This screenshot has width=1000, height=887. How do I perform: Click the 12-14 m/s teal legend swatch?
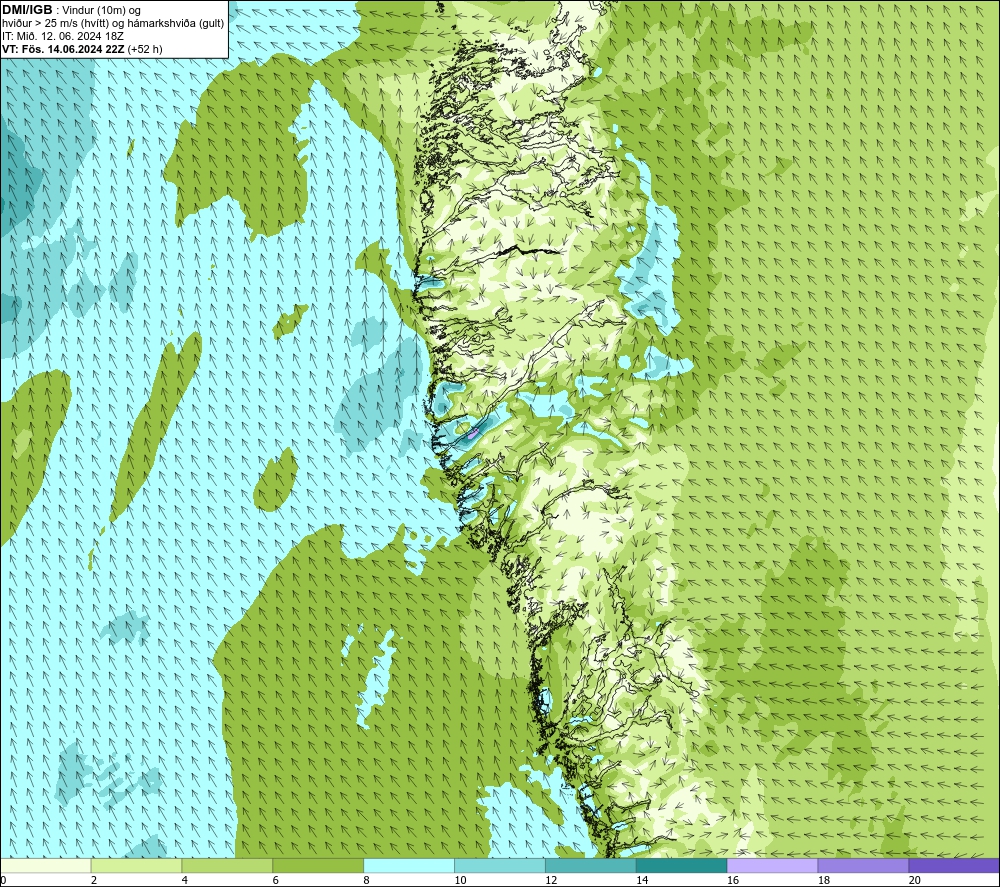coord(591,865)
